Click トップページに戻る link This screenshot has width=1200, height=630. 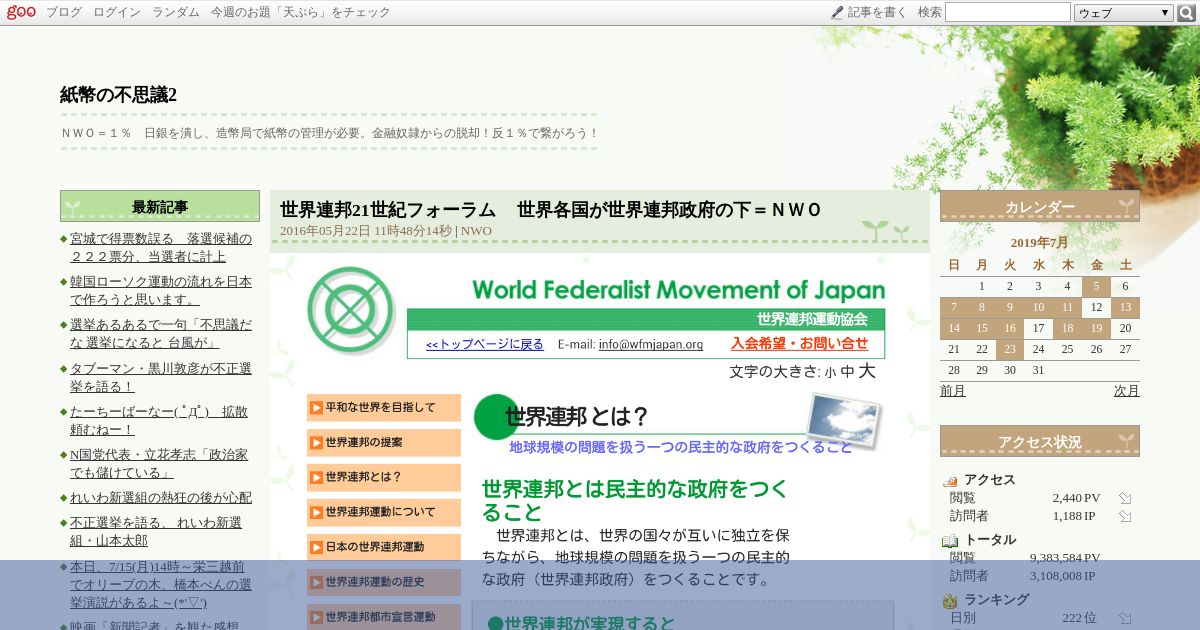pyautogui.click(x=485, y=344)
